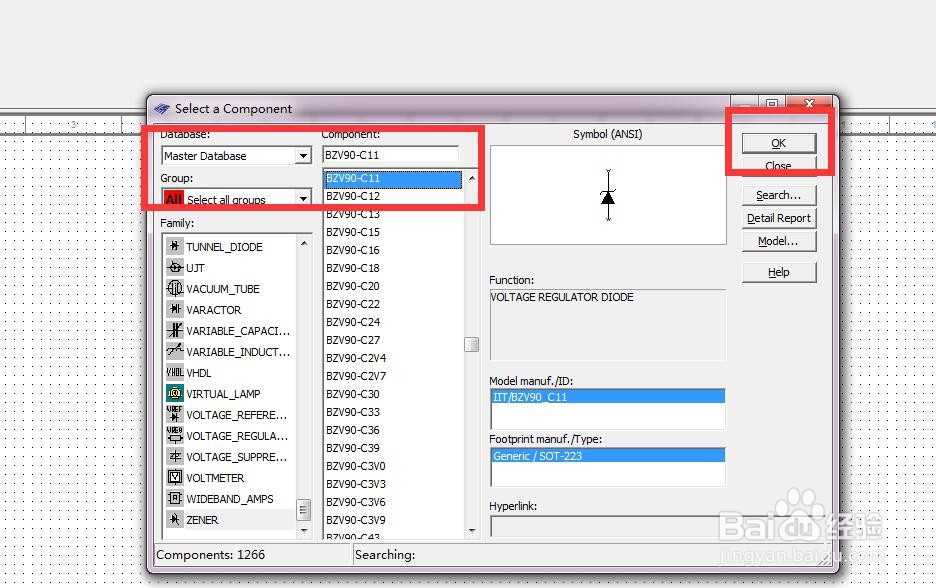This screenshot has width=936, height=588.
Task: Select the VIRTUAL_LAMP family icon
Action: tap(175, 393)
